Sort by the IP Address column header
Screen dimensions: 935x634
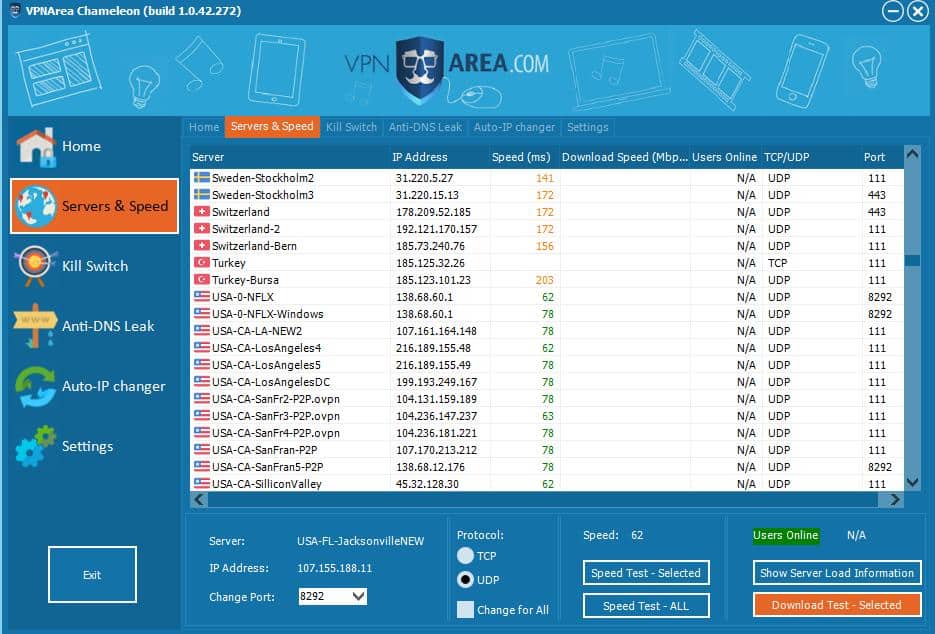tap(439, 157)
